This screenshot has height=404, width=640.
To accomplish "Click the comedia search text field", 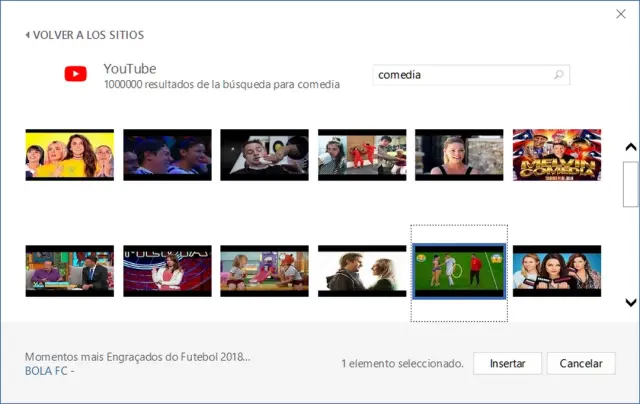I will pyautogui.click(x=460, y=75).
